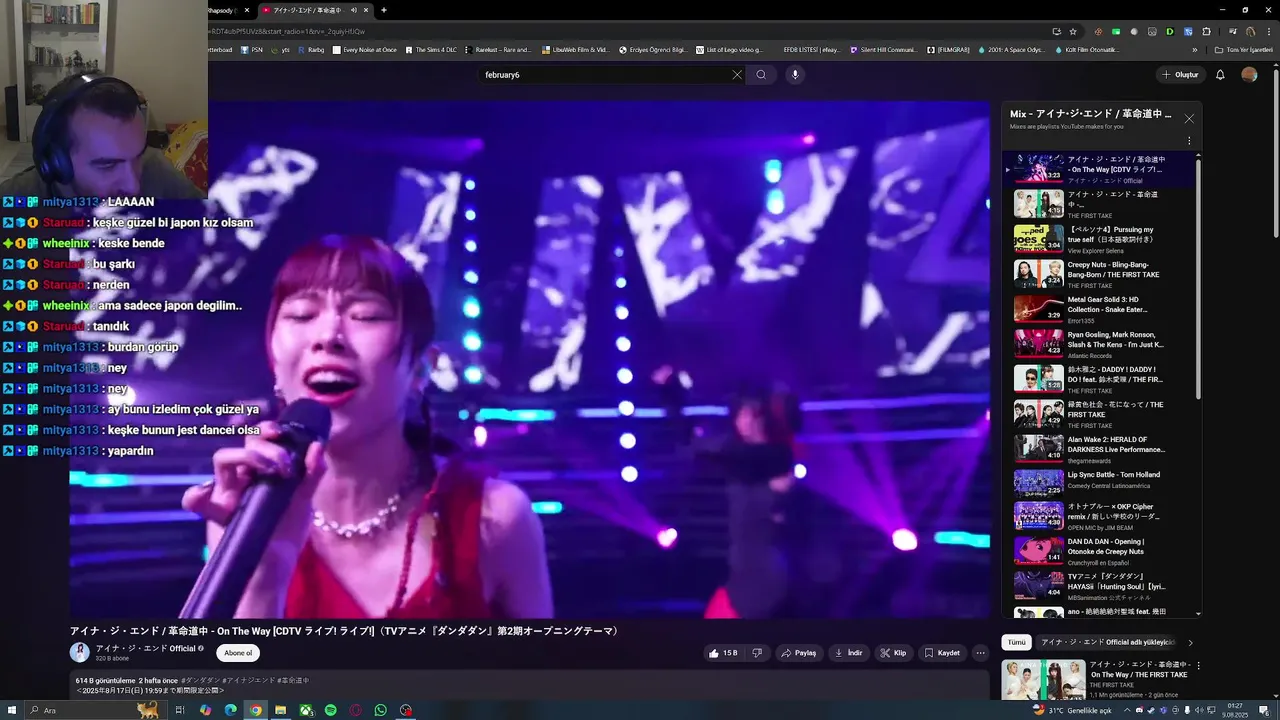Open Silent Hill Communi... bookmark
The image size is (1280, 720).
883,49
